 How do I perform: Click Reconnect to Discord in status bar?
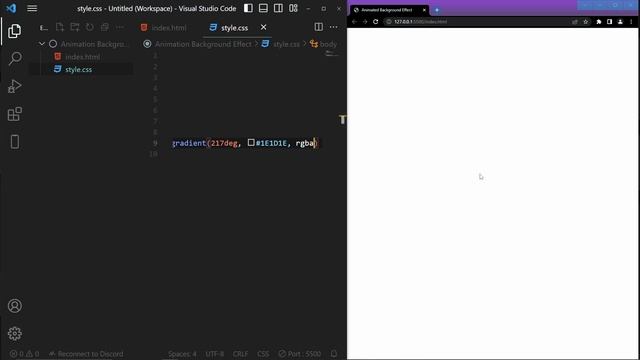pyautogui.click(x=86, y=354)
